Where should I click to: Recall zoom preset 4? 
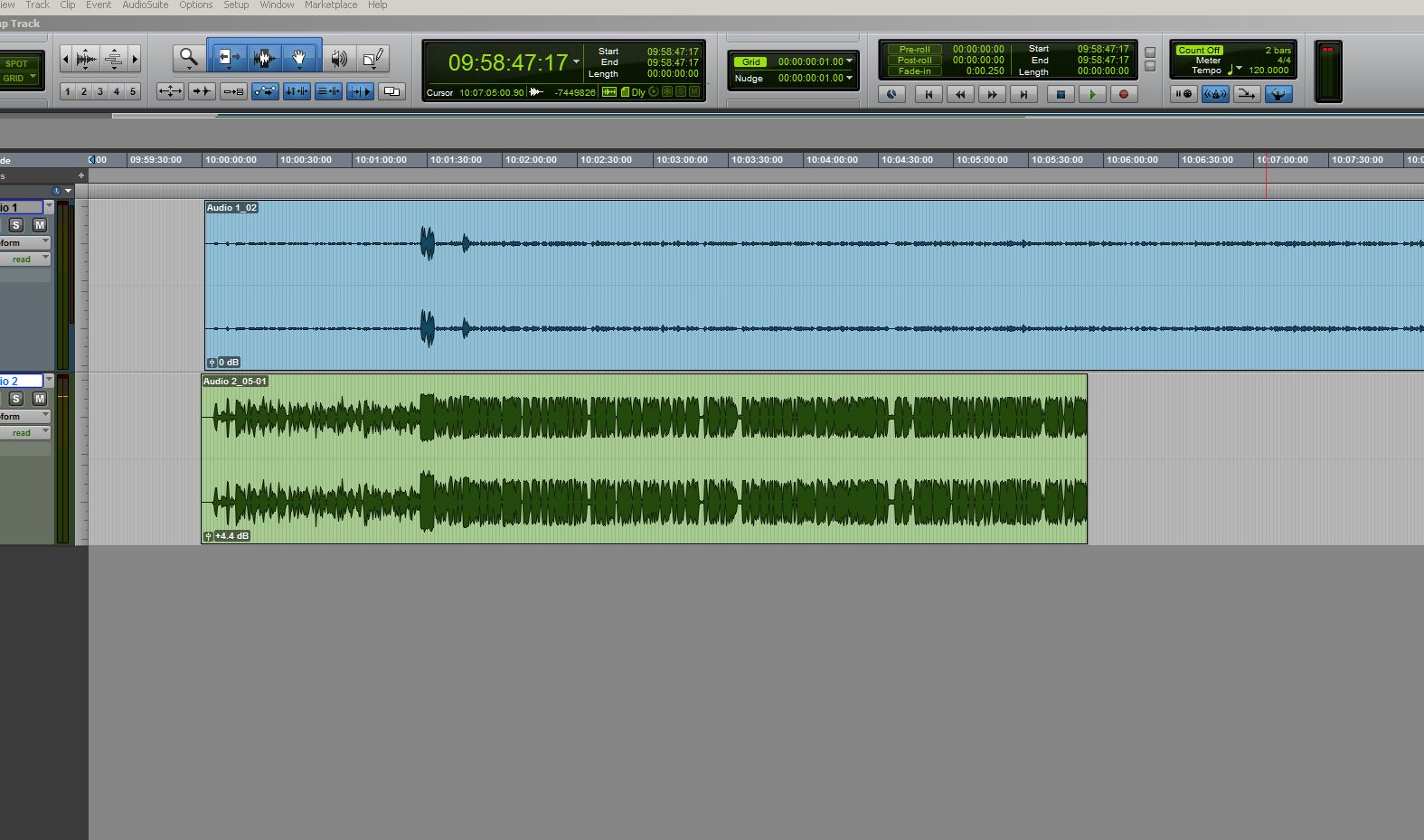pos(117,91)
